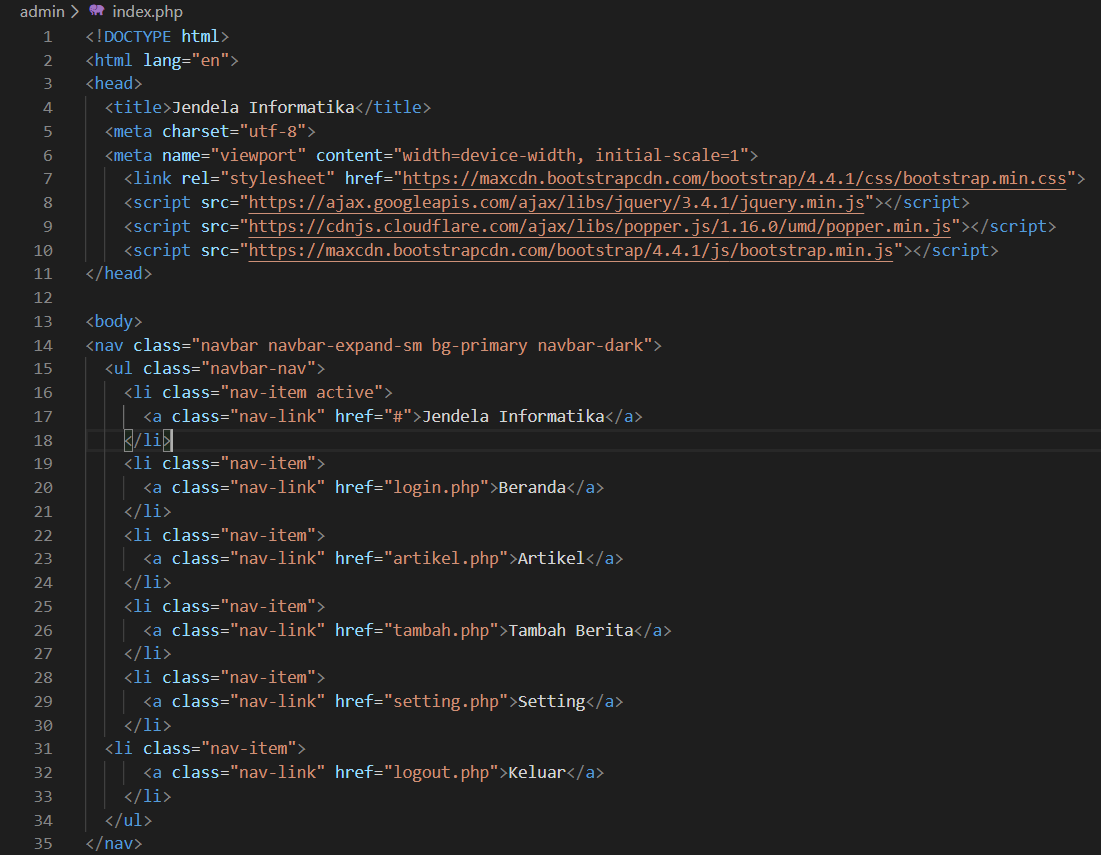
Task: Click the "viewport" attribute value
Action: click(258, 155)
